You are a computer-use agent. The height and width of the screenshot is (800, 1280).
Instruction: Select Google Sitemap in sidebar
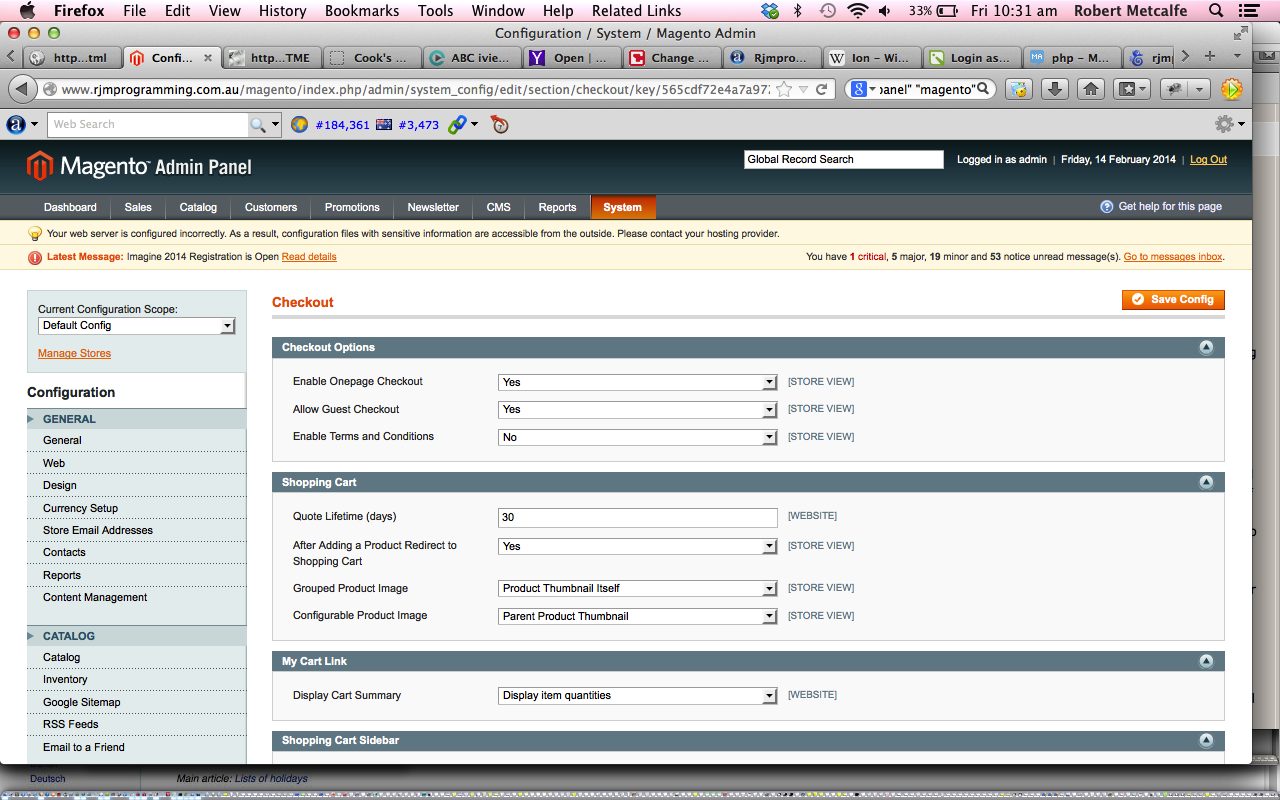click(x=81, y=702)
